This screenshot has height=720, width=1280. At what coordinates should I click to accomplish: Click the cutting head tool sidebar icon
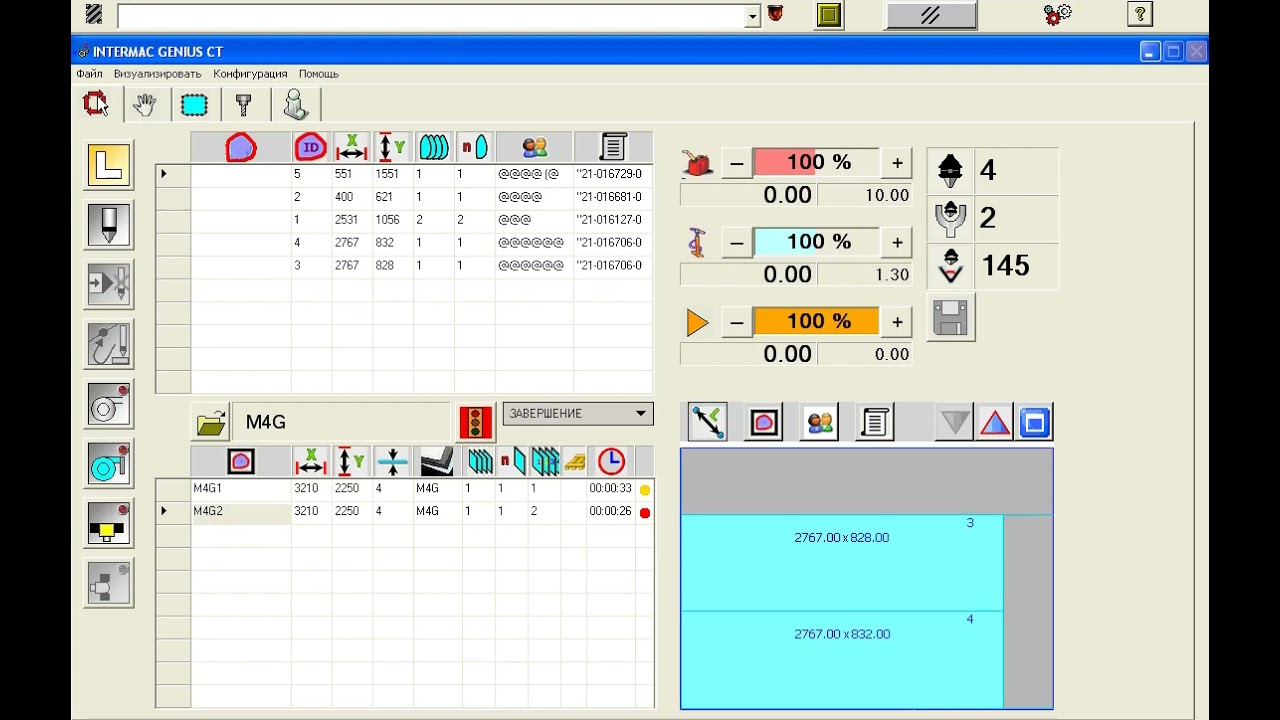tap(108, 224)
